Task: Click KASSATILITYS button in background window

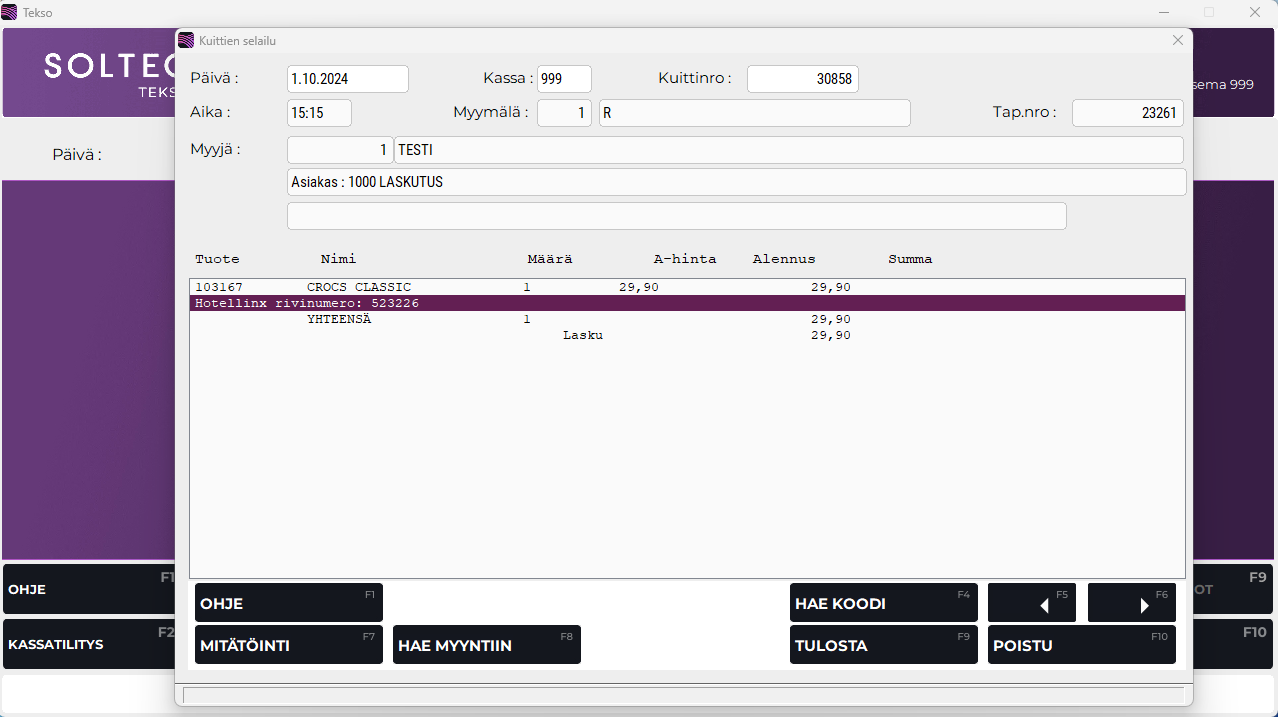Action: (88, 644)
